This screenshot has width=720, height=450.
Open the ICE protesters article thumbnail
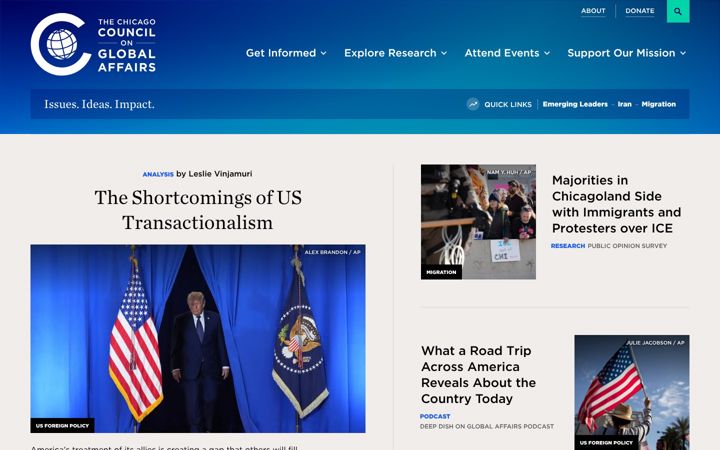[x=478, y=222]
